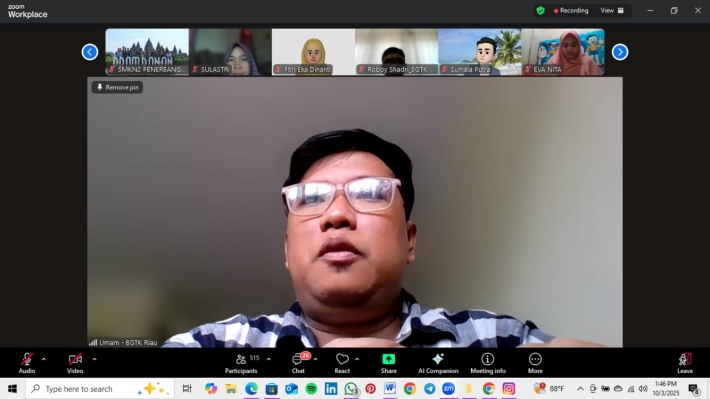Go to next participant thumbnails
Viewport: 710px width, 399px height.
point(620,52)
